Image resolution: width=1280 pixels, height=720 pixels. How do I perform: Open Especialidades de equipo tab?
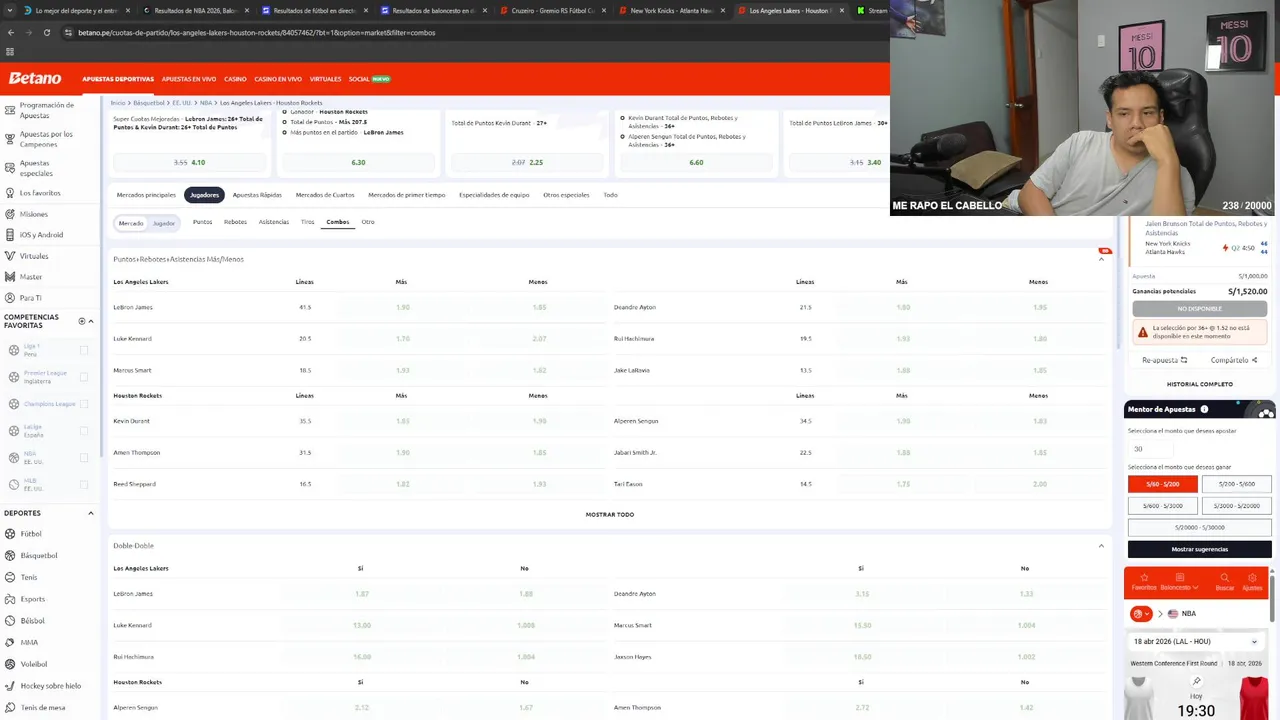(x=494, y=195)
